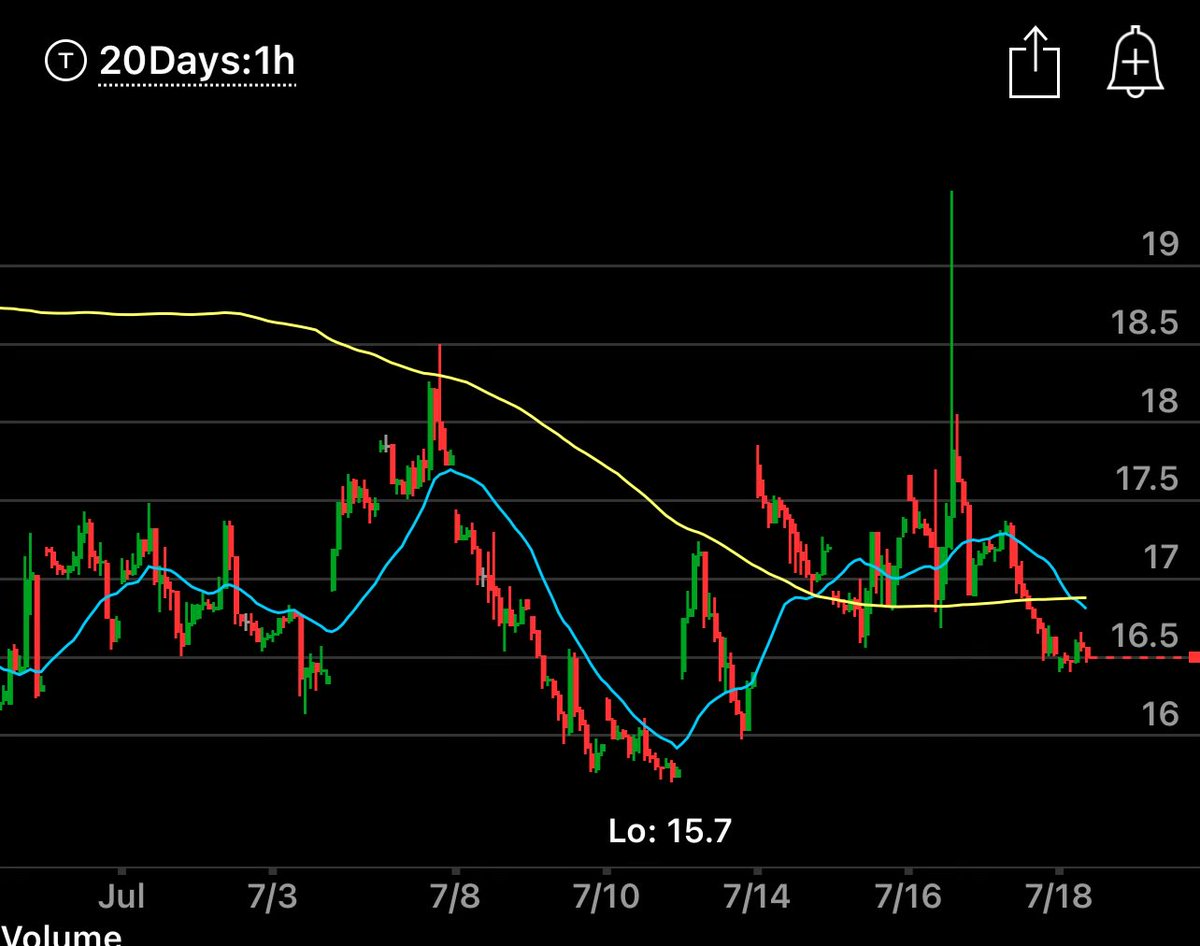Select the 19 price axis label
The image size is (1200, 946).
[1161, 244]
